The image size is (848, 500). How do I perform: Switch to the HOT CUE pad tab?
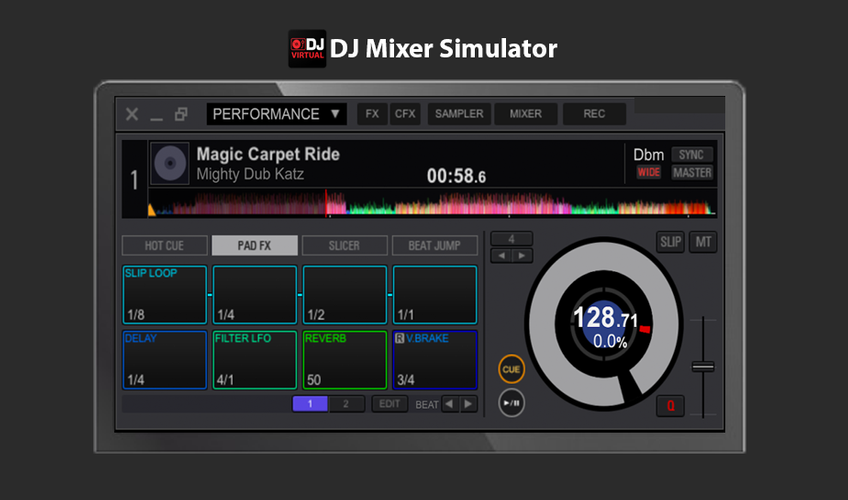pos(164,245)
